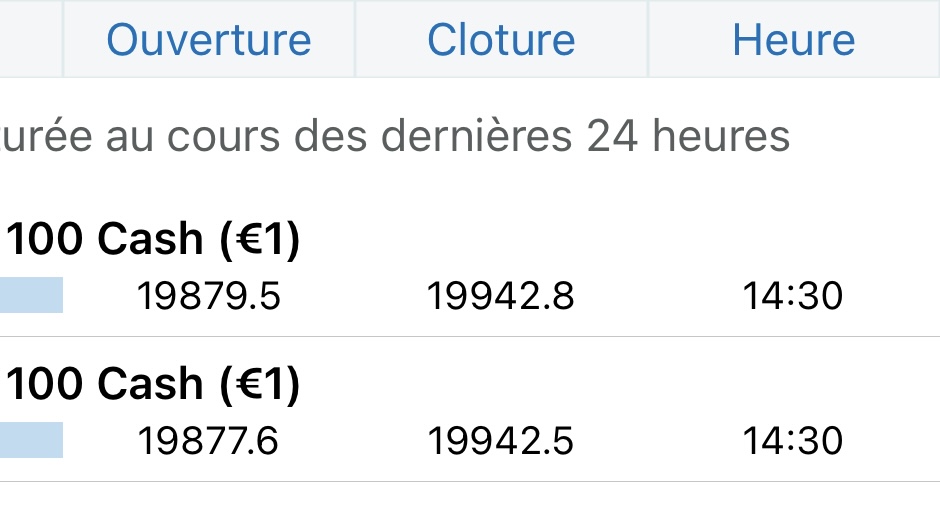
Task: Click blank space right of first Cash title
Action: [x=620, y=241]
